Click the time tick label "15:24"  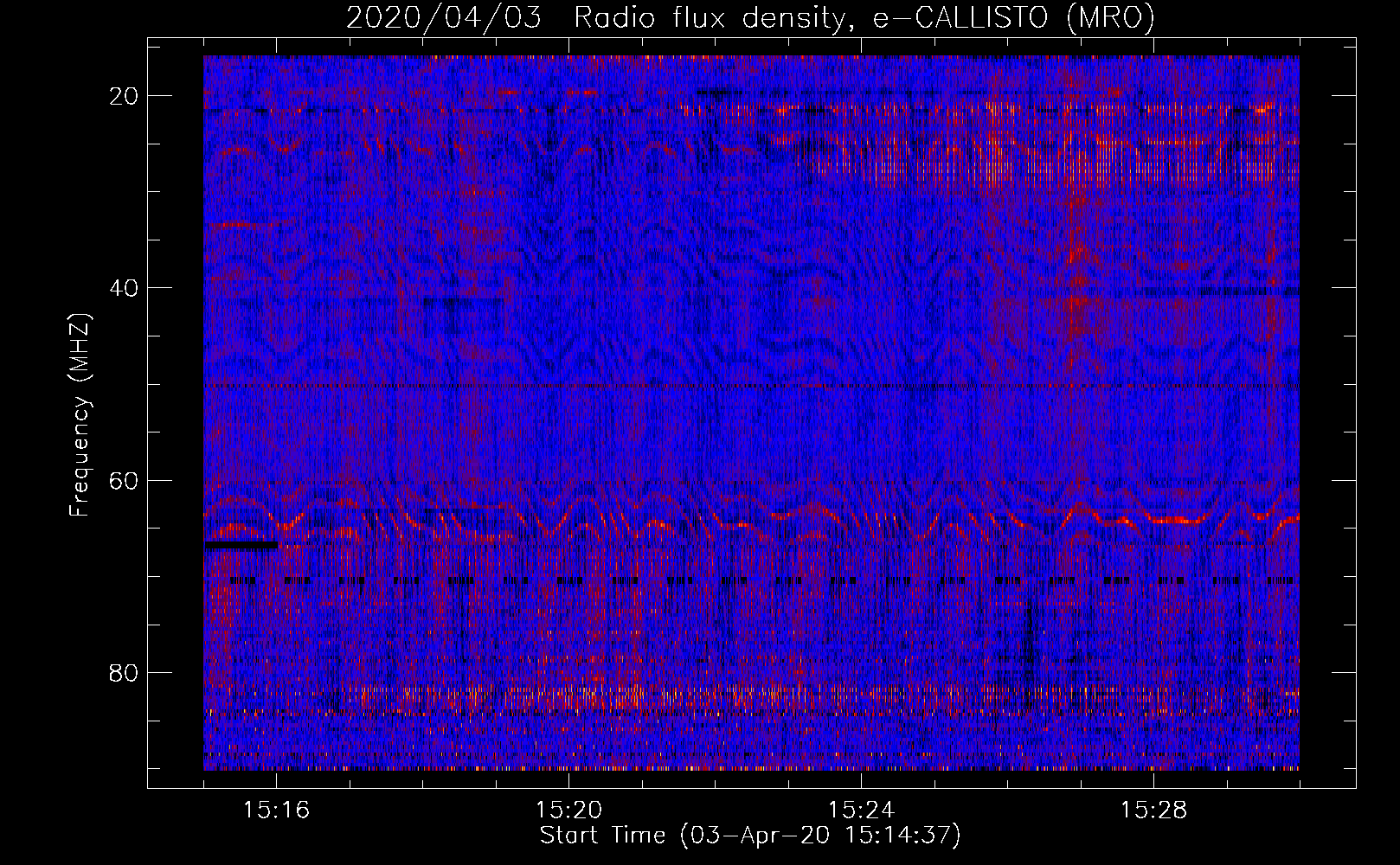[x=861, y=811]
